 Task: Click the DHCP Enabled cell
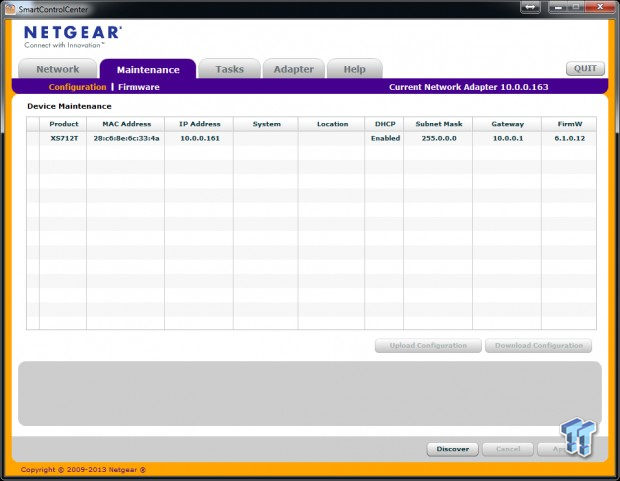385,138
